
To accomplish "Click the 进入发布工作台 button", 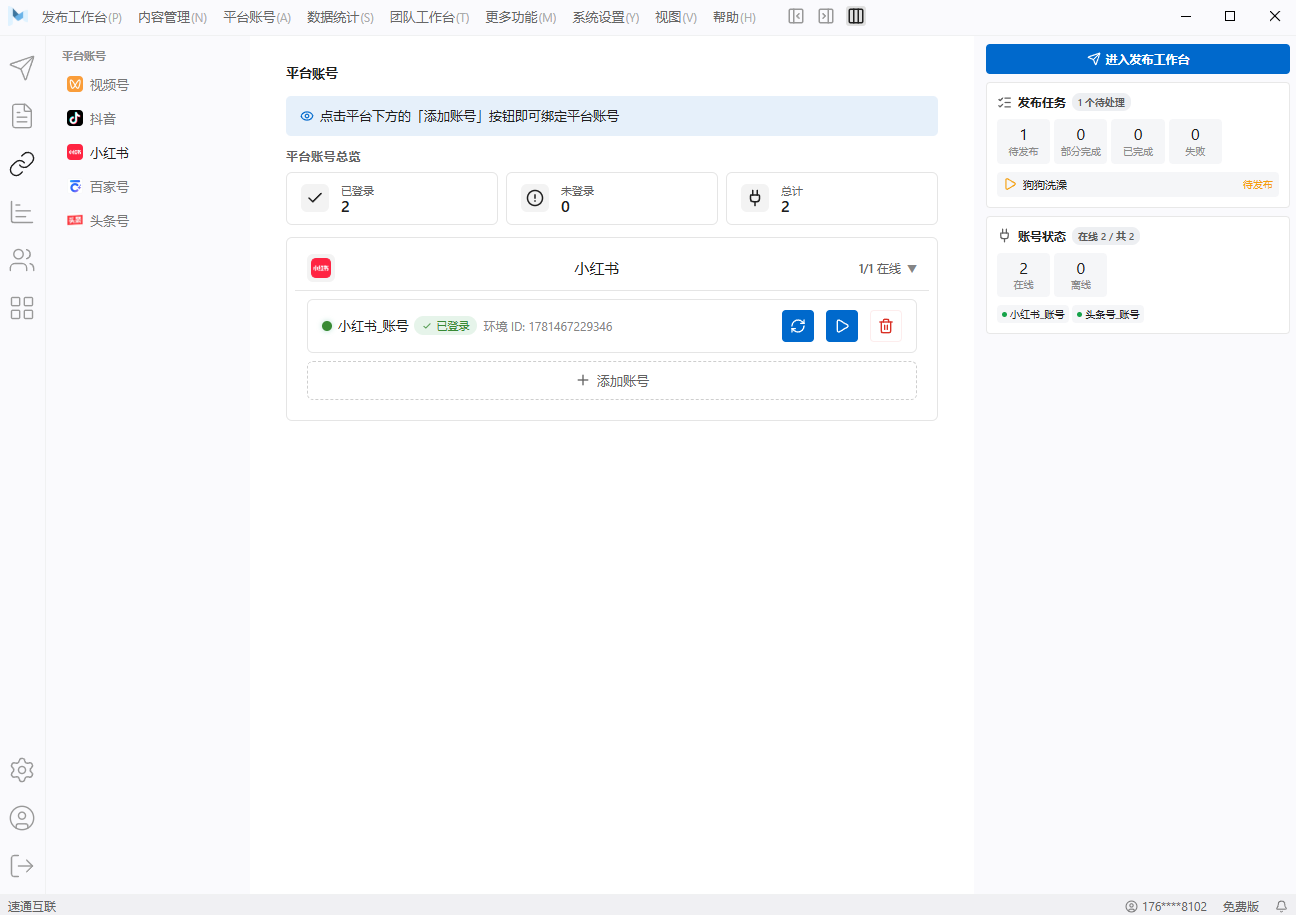I will pyautogui.click(x=1138, y=59).
